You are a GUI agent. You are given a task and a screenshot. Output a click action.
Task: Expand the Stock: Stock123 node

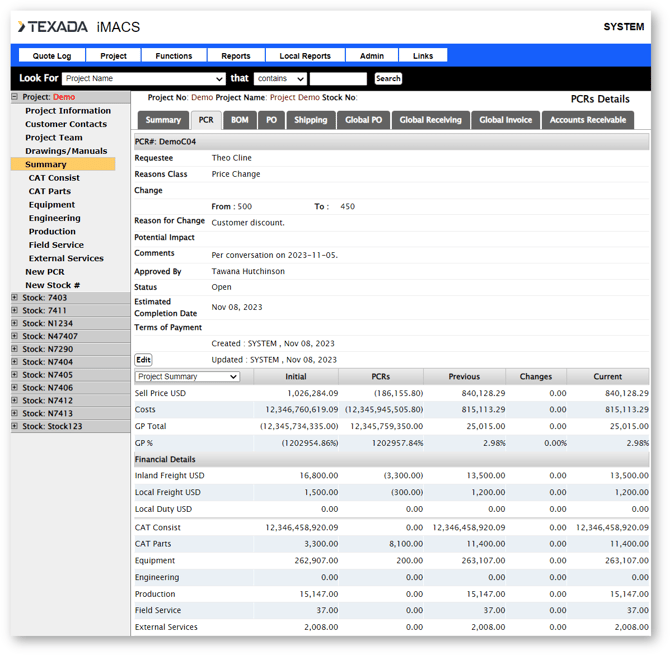15,426
